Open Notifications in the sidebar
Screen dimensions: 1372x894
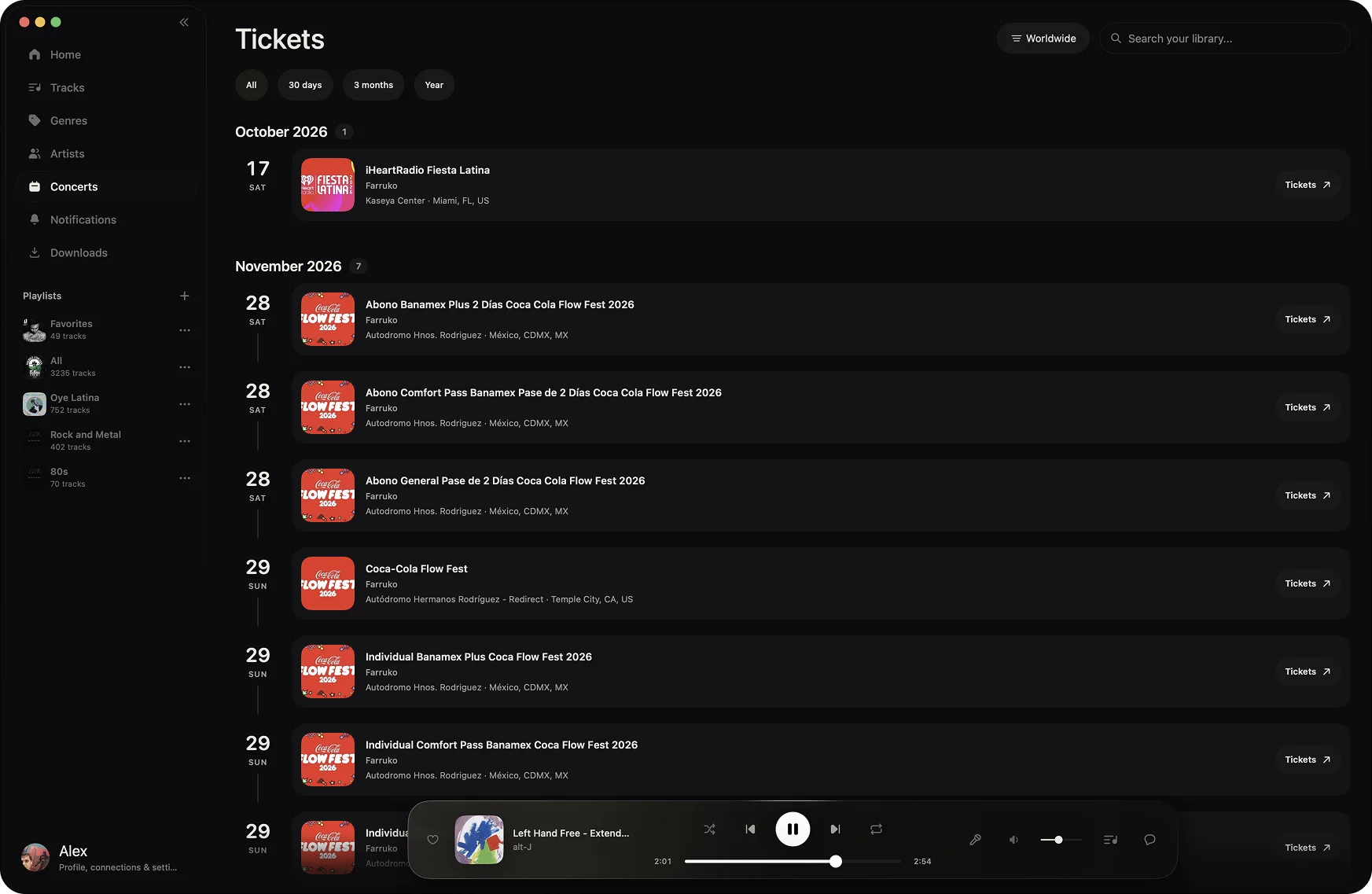click(106, 219)
